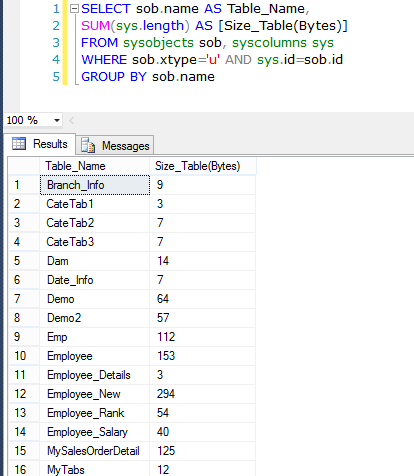This screenshot has height=476, width=414.
Task: Select the Employee_New cell
Action: [95, 394]
